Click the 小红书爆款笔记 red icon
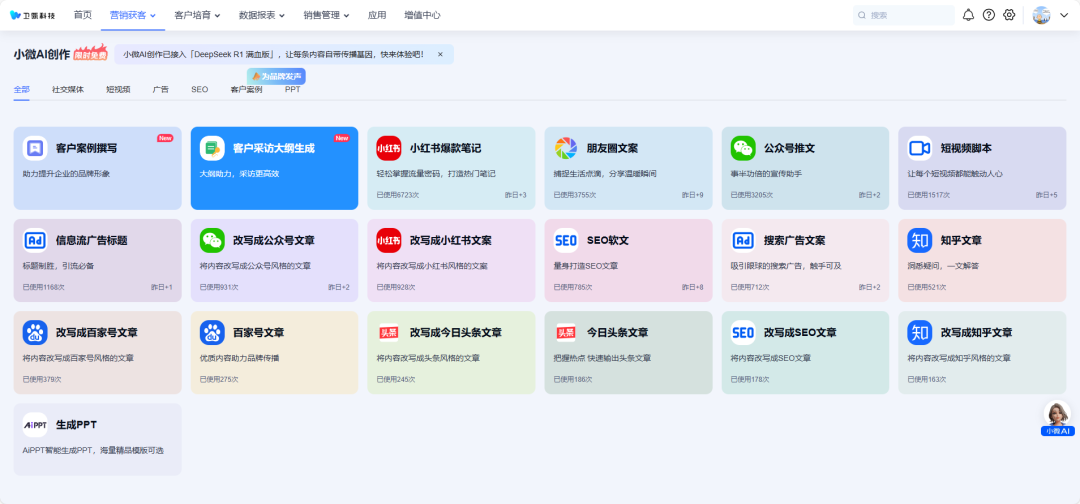Screen dimensions: 1080x504 (389, 148)
